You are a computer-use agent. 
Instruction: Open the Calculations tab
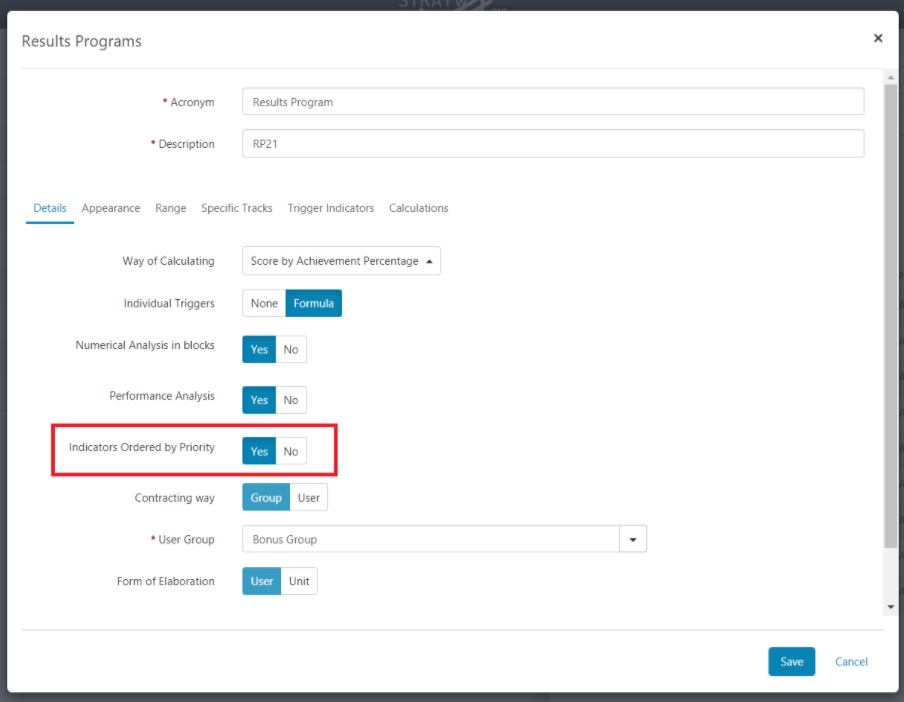pos(419,208)
